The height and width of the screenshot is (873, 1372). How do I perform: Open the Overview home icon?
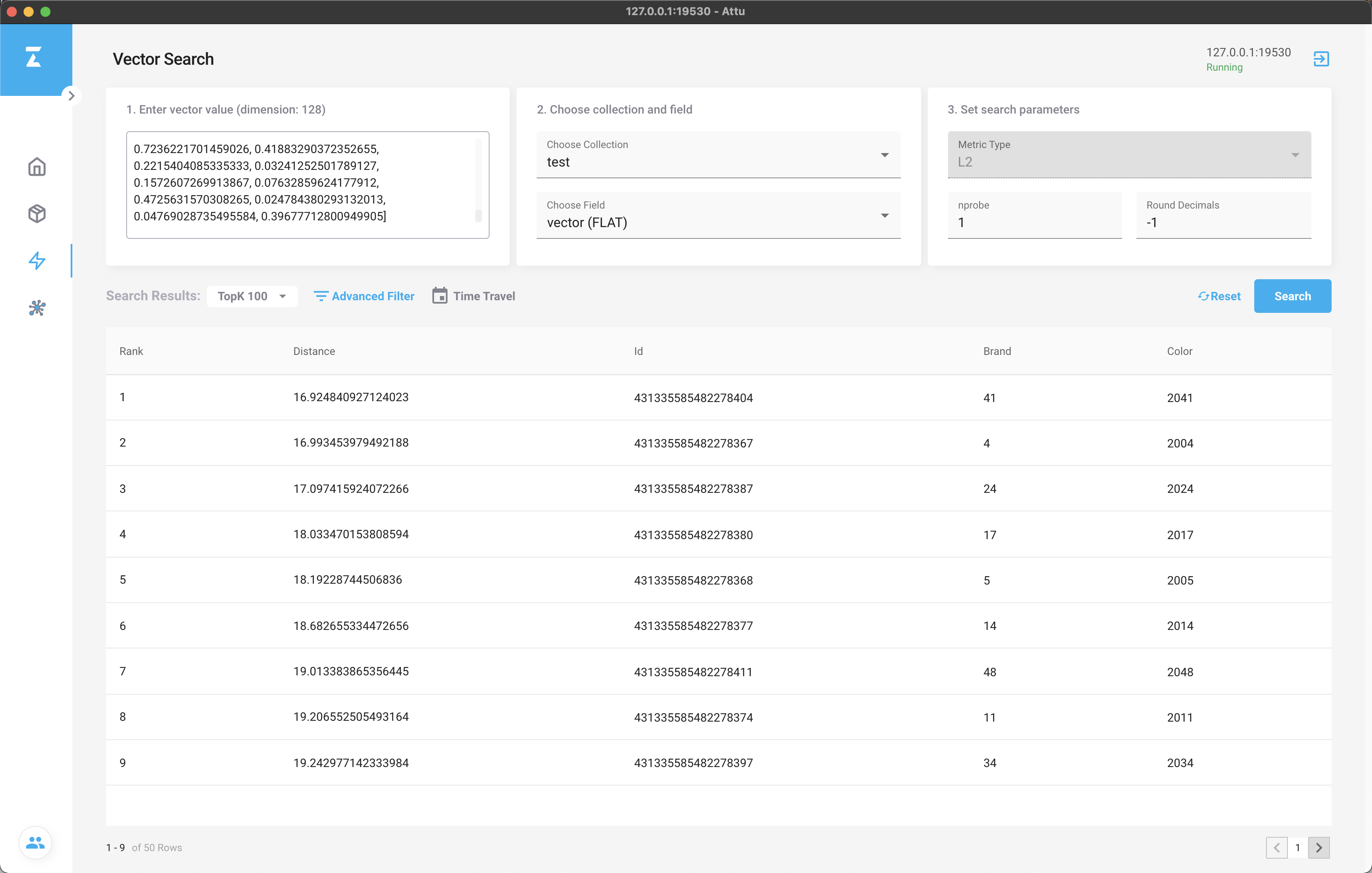(x=37, y=167)
